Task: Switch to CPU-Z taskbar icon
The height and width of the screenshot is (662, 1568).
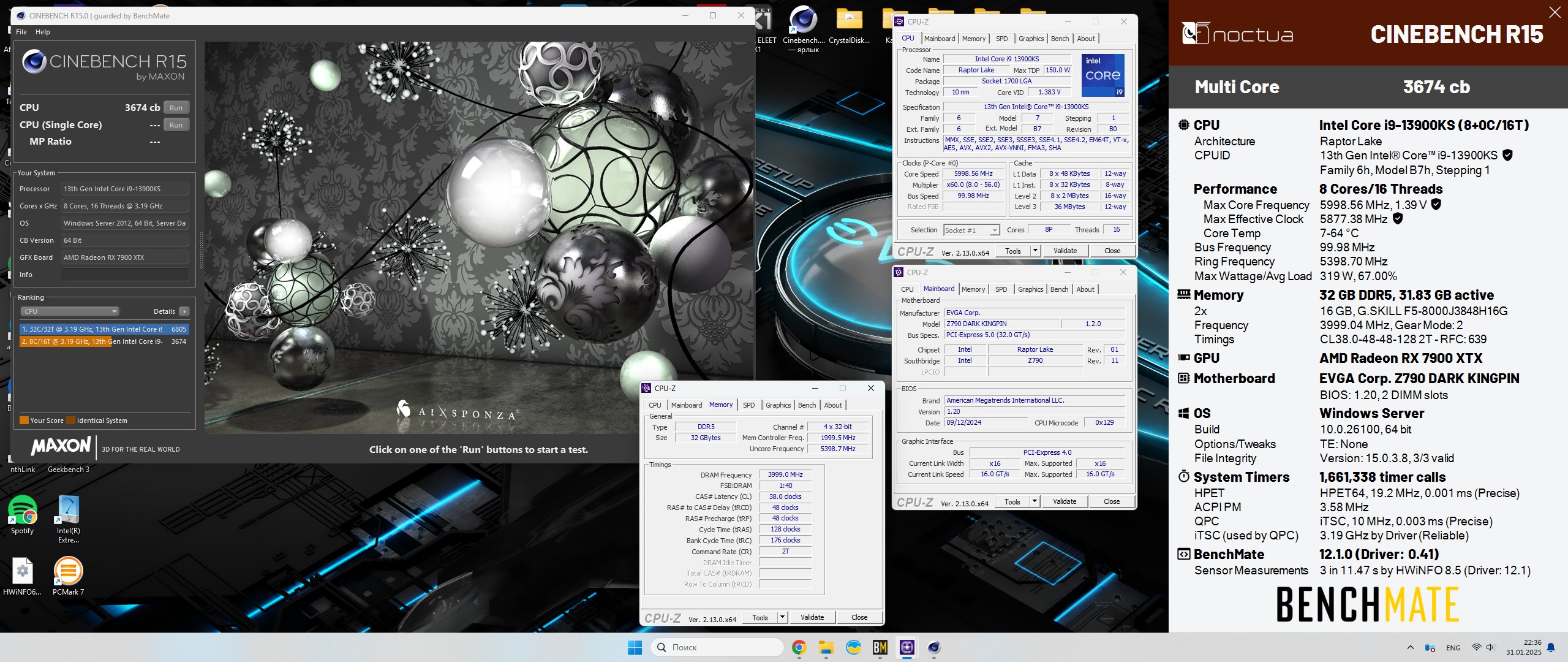Action: pos(907,647)
